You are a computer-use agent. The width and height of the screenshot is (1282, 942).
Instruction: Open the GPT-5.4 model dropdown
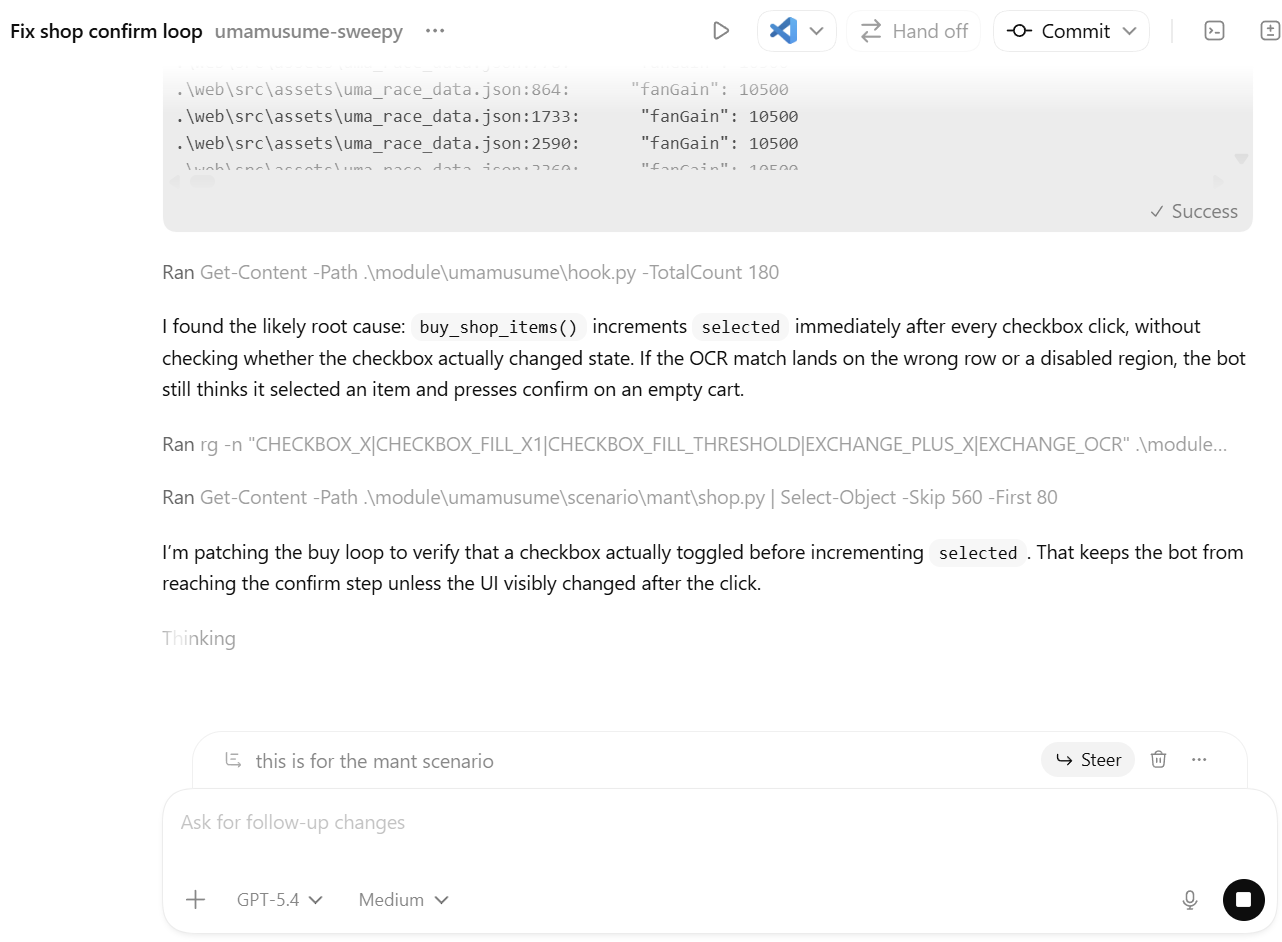[x=279, y=900]
